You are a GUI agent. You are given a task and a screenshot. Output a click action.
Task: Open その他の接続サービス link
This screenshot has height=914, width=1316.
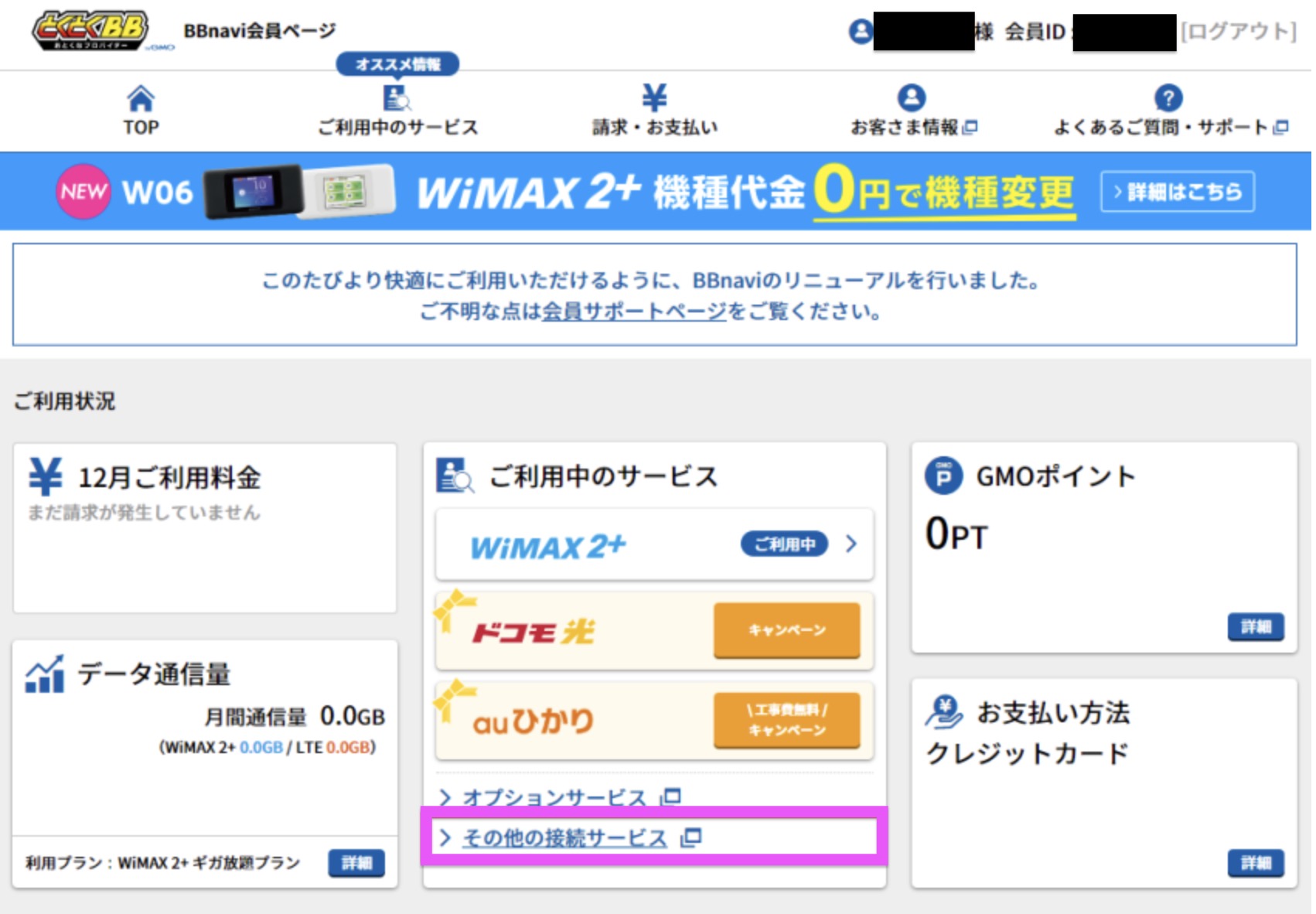564,837
